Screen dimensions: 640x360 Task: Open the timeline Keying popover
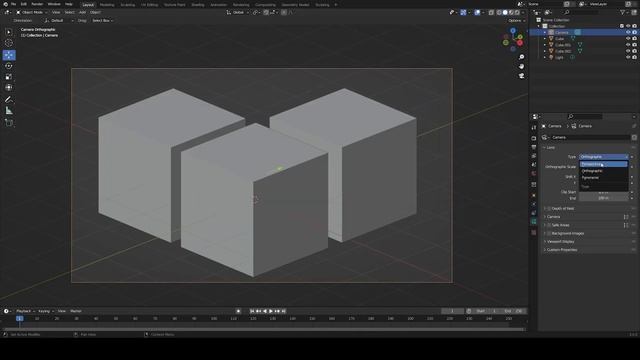tap(46, 311)
